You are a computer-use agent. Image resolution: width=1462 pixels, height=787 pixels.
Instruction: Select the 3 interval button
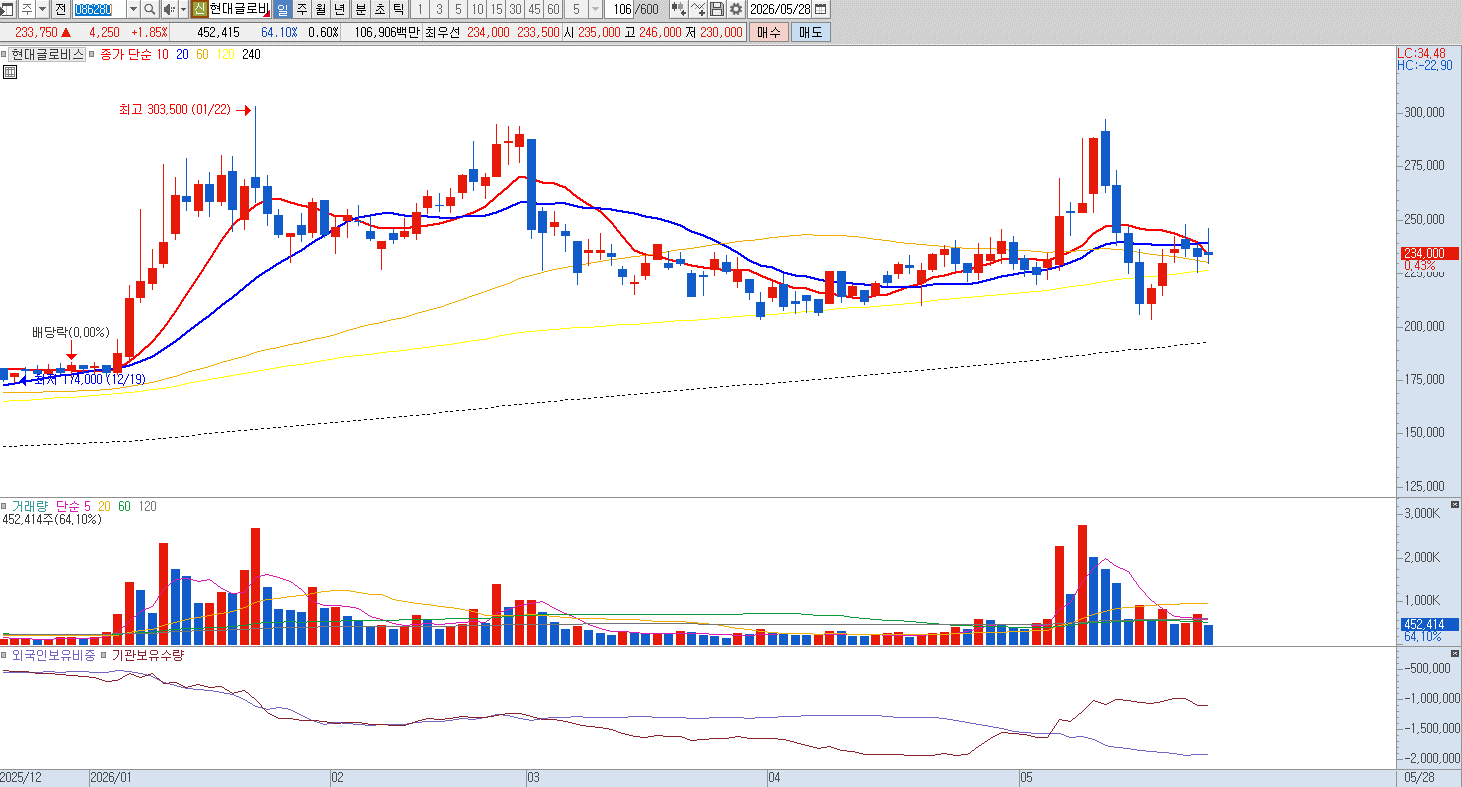coord(438,9)
